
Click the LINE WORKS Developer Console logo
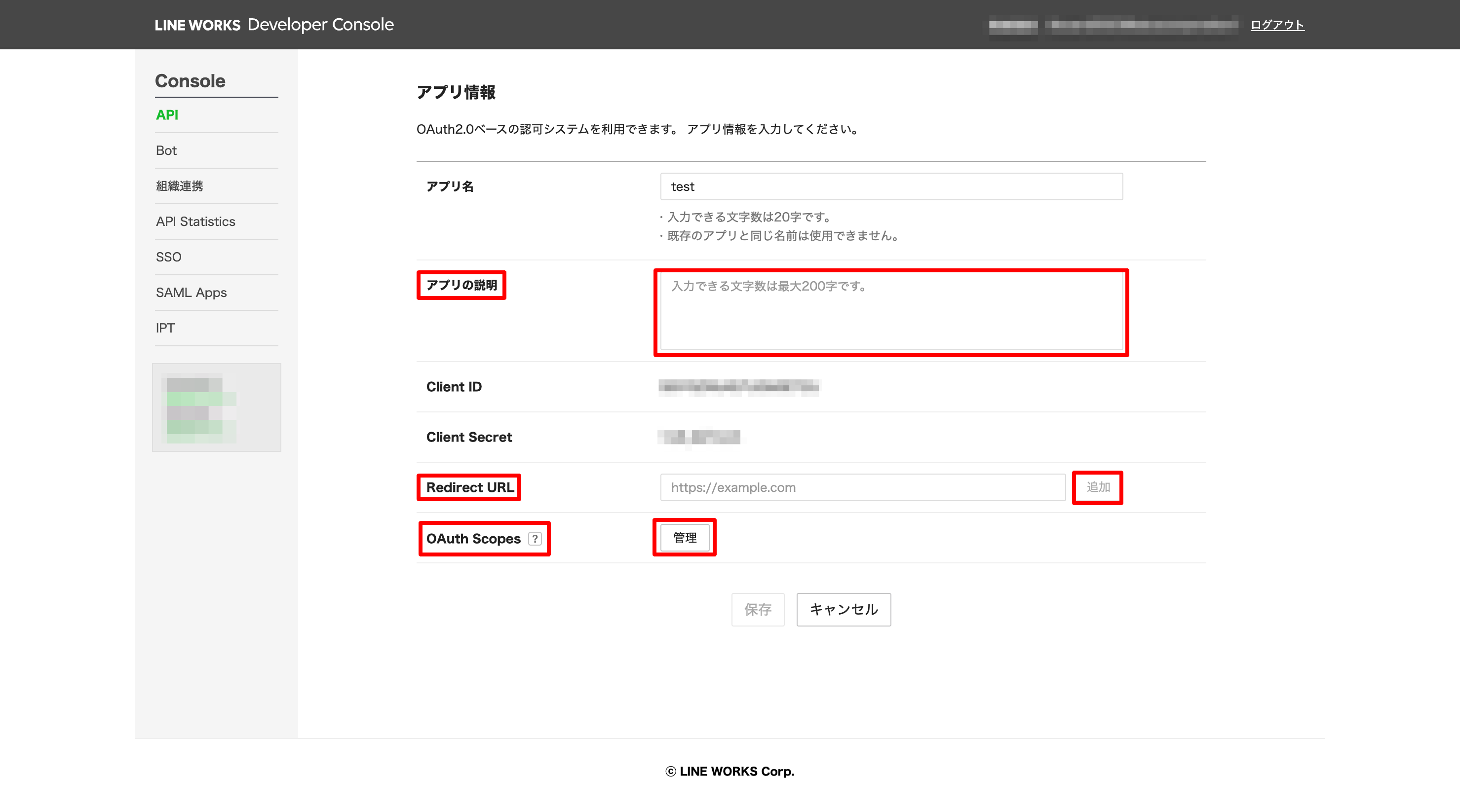(x=274, y=24)
